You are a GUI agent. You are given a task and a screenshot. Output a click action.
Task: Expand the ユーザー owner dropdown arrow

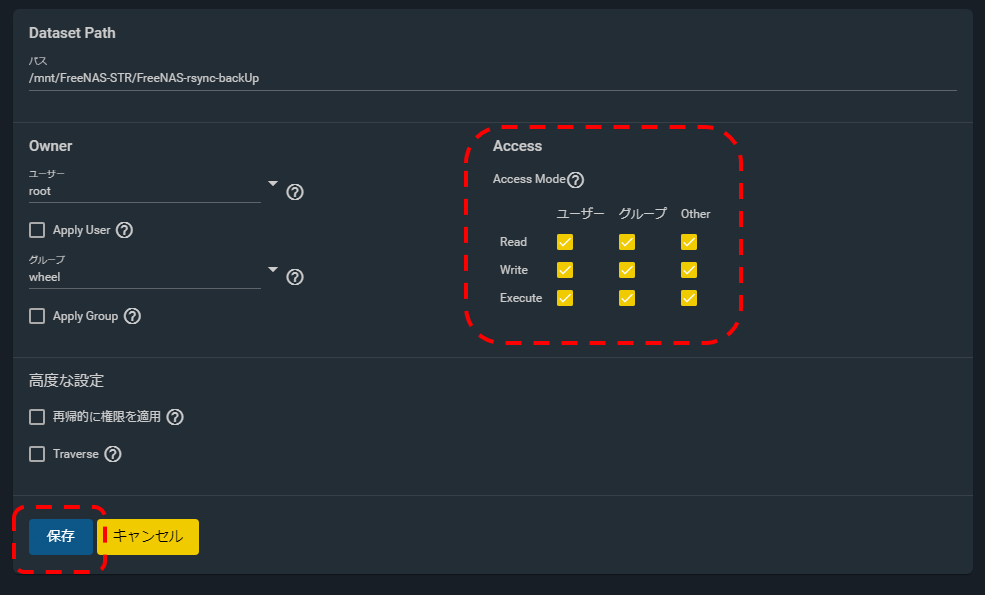tap(273, 183)
